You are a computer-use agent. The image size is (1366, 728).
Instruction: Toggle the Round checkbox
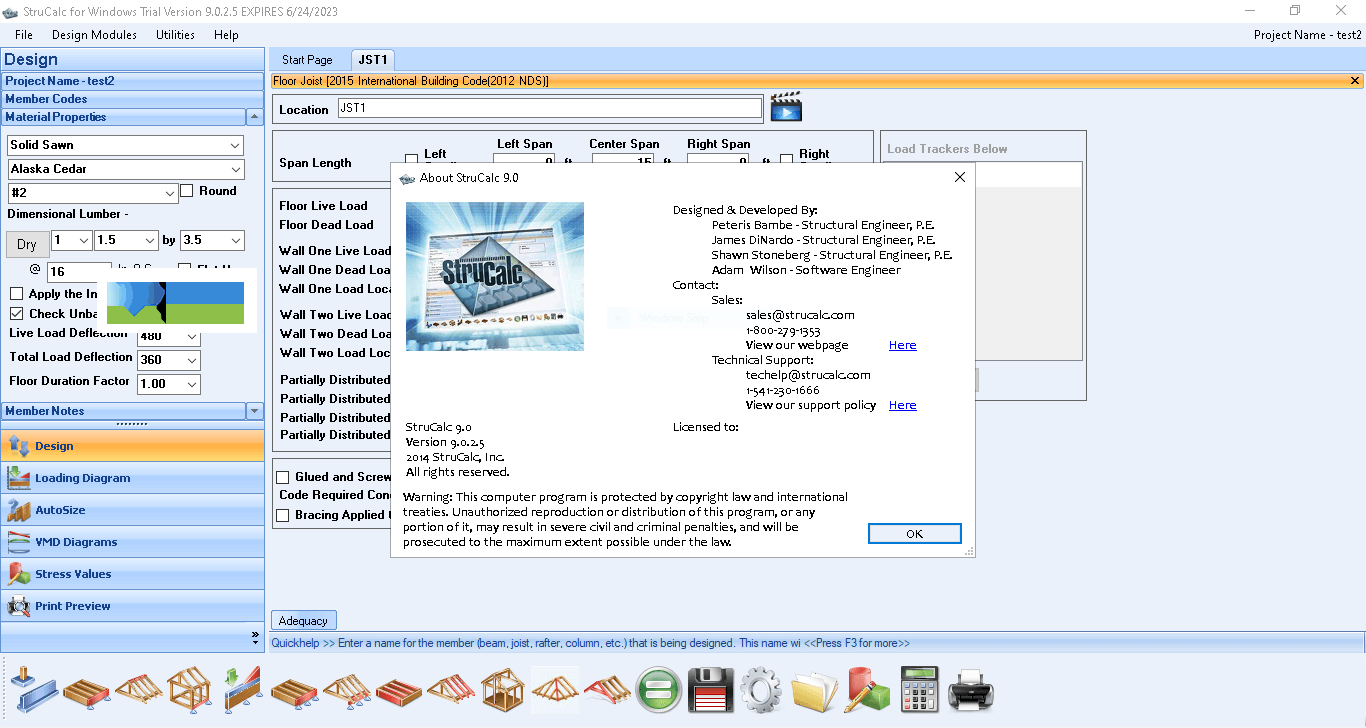187,191
